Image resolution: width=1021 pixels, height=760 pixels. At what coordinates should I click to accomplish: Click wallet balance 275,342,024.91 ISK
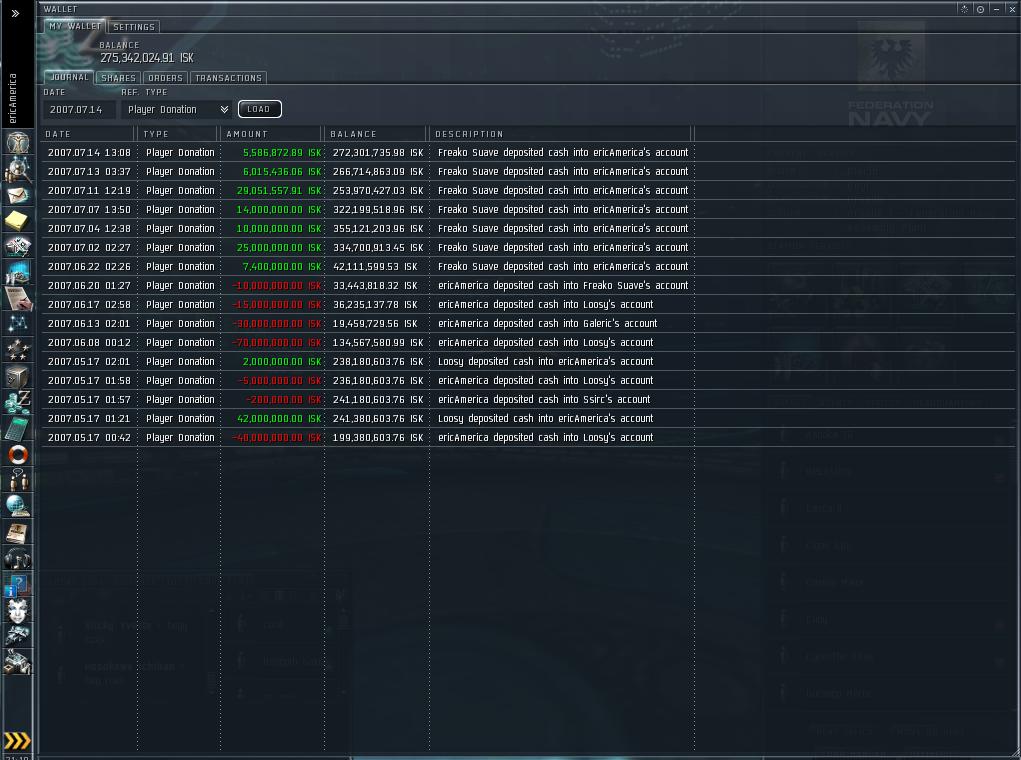(147, 58)
